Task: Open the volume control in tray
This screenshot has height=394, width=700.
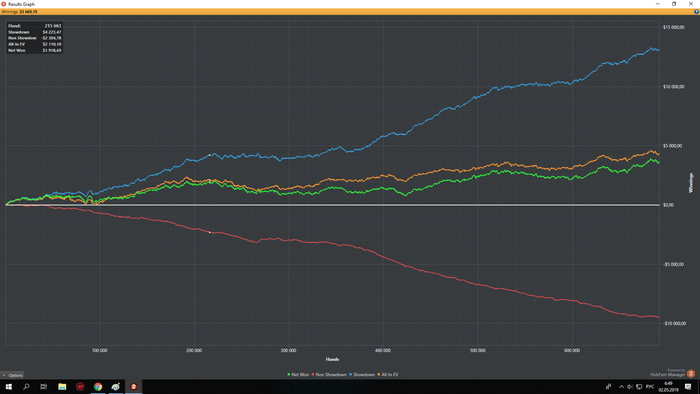Action: tap(630, 386)
